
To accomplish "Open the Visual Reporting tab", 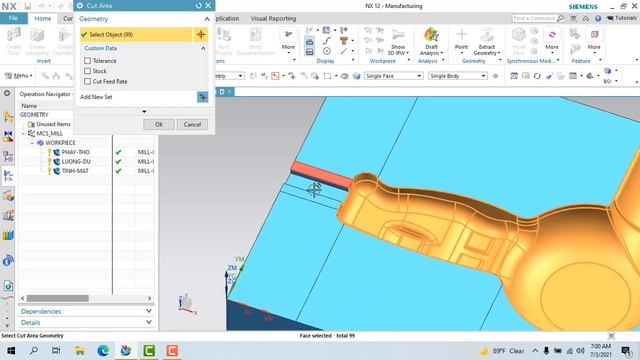I will pyautogui.click(x=273, y=18).
